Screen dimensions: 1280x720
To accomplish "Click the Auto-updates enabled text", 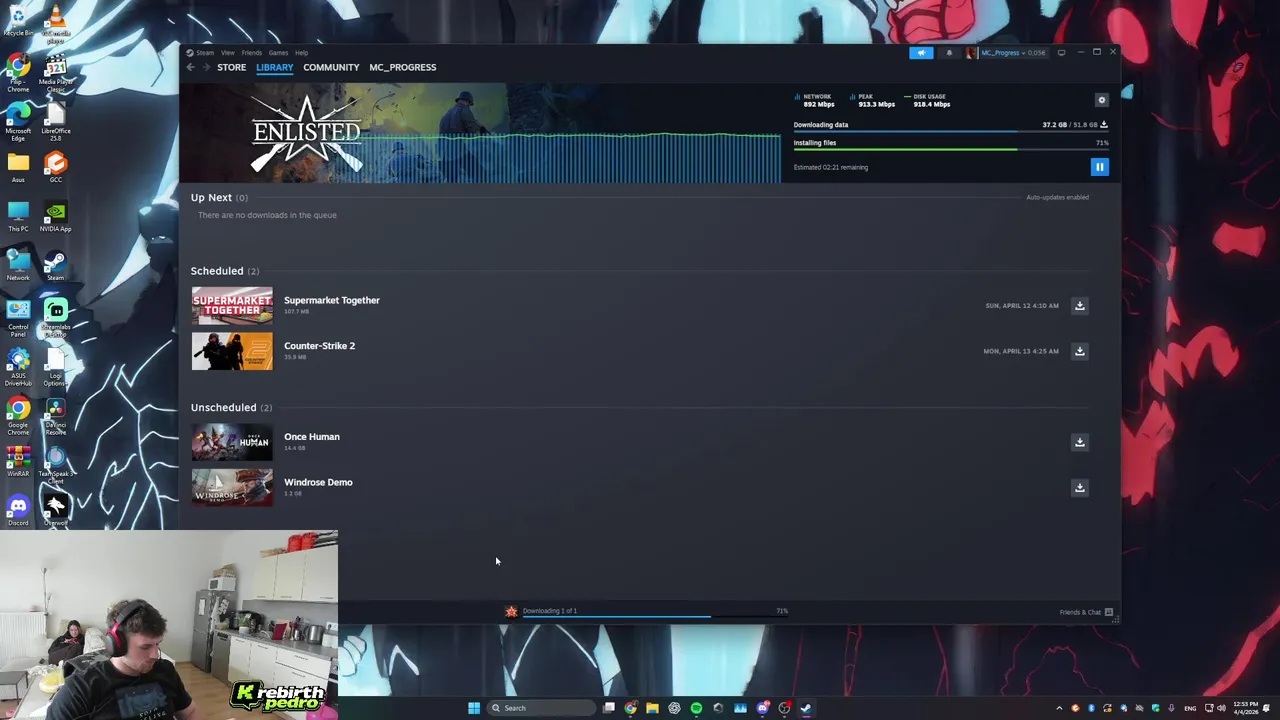I will [x=1057, y=197].
